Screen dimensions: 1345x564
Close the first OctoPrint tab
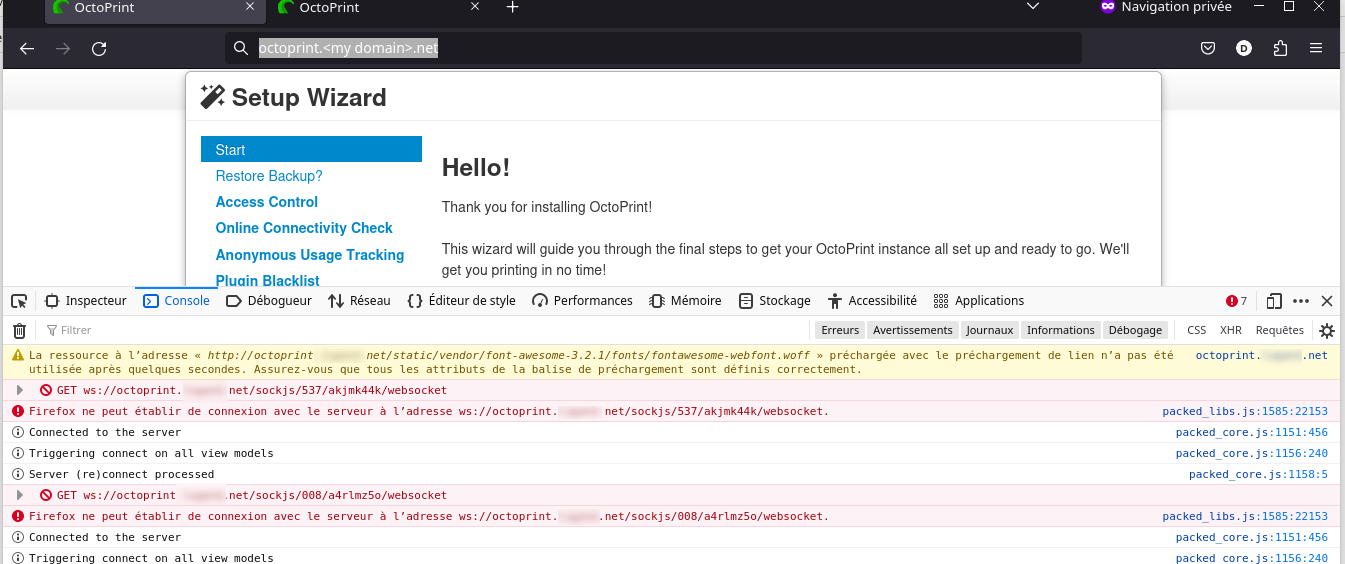tap(250, 7)
